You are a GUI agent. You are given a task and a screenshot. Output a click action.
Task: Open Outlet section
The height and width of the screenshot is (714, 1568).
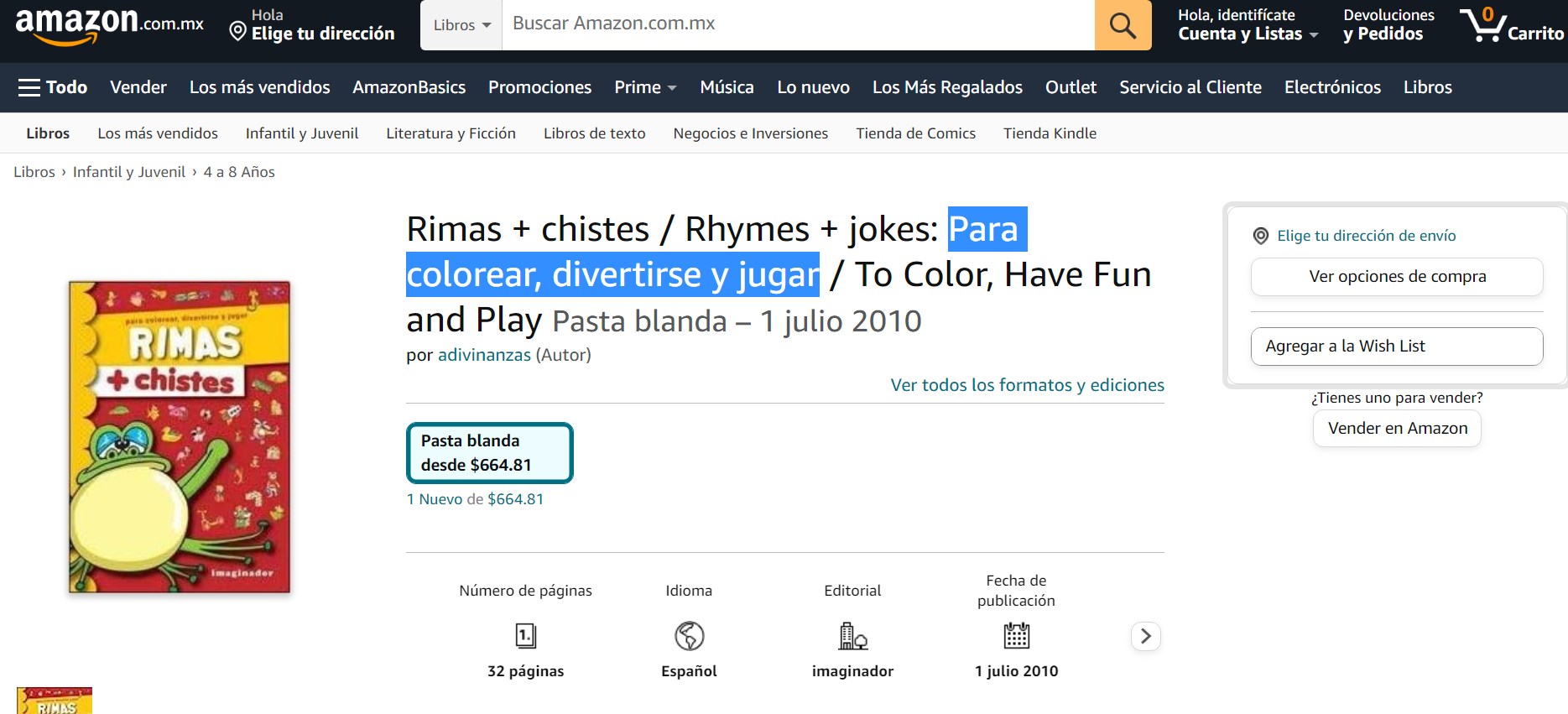pos(1071,87)
